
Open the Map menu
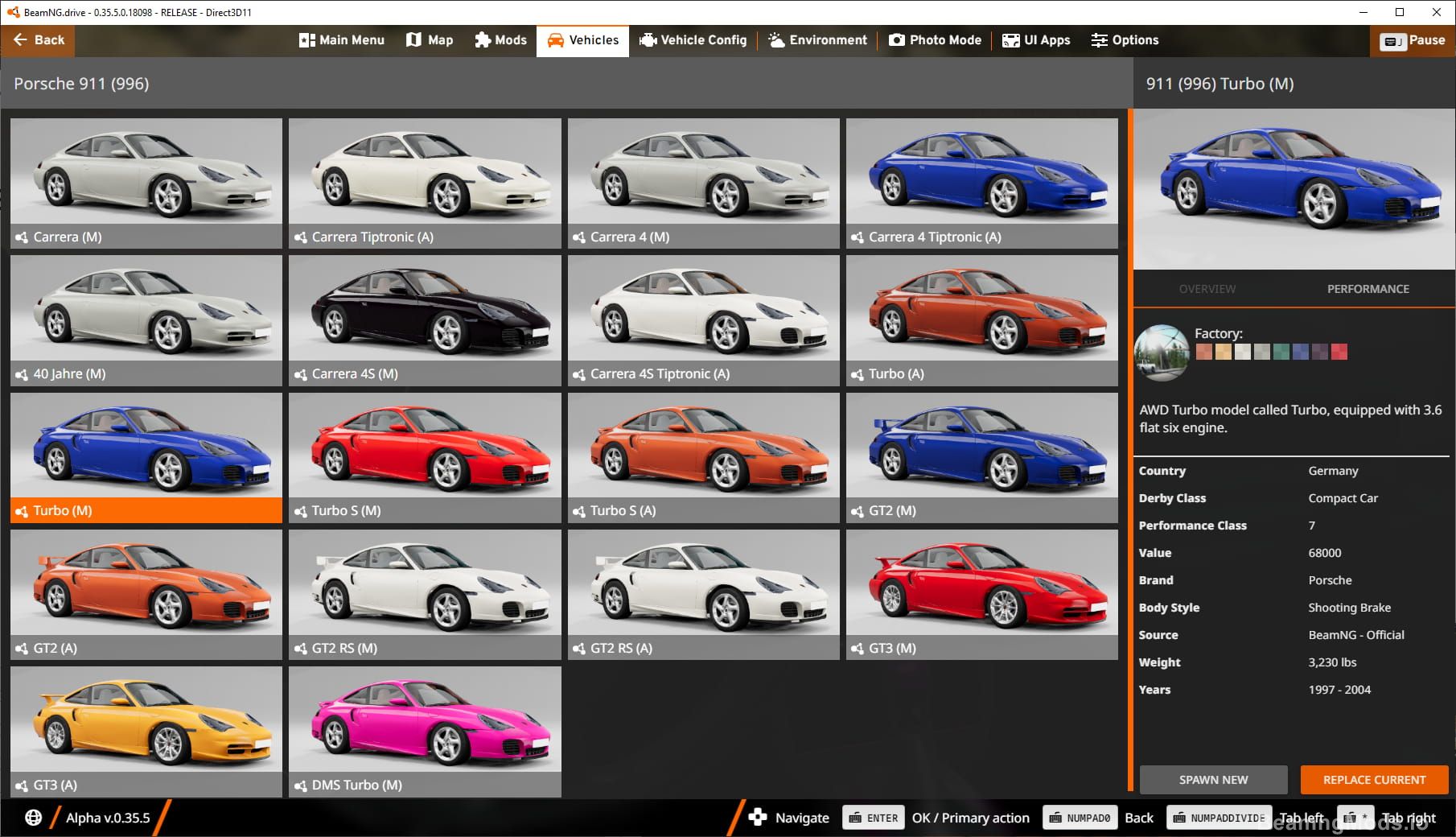click(x=430, y=40)
